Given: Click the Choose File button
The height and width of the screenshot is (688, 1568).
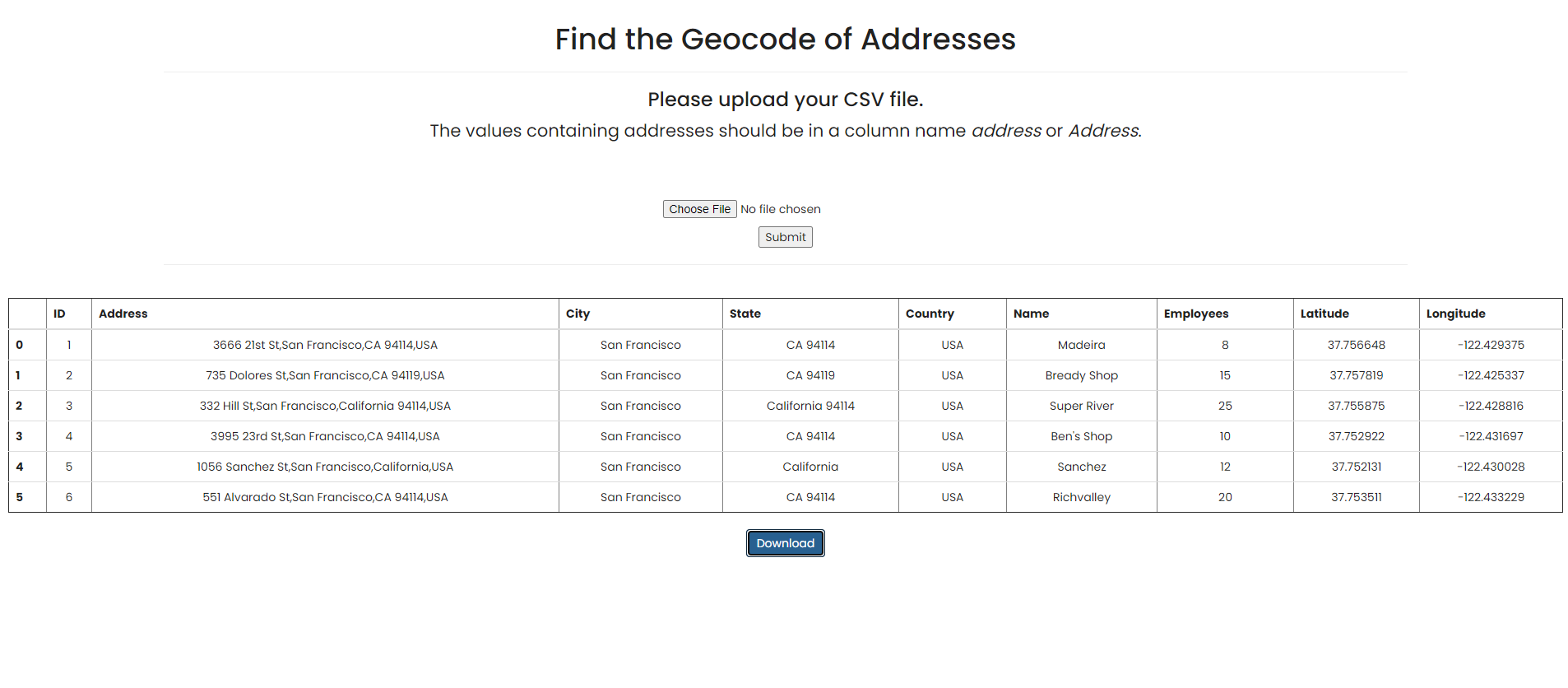Looking at the screenshot, I should pyautogui.click(x=699, y=208).
